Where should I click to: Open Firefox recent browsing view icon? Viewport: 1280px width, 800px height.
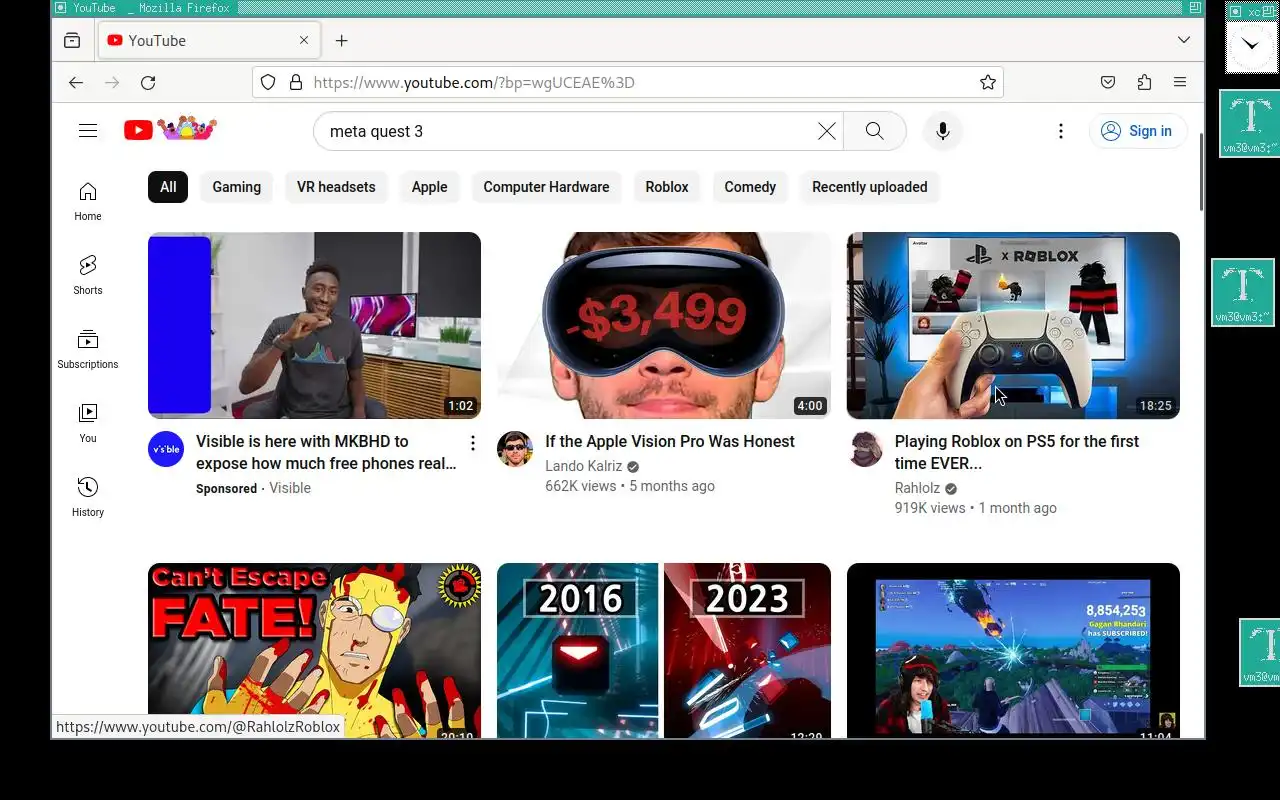click(72, 41)
